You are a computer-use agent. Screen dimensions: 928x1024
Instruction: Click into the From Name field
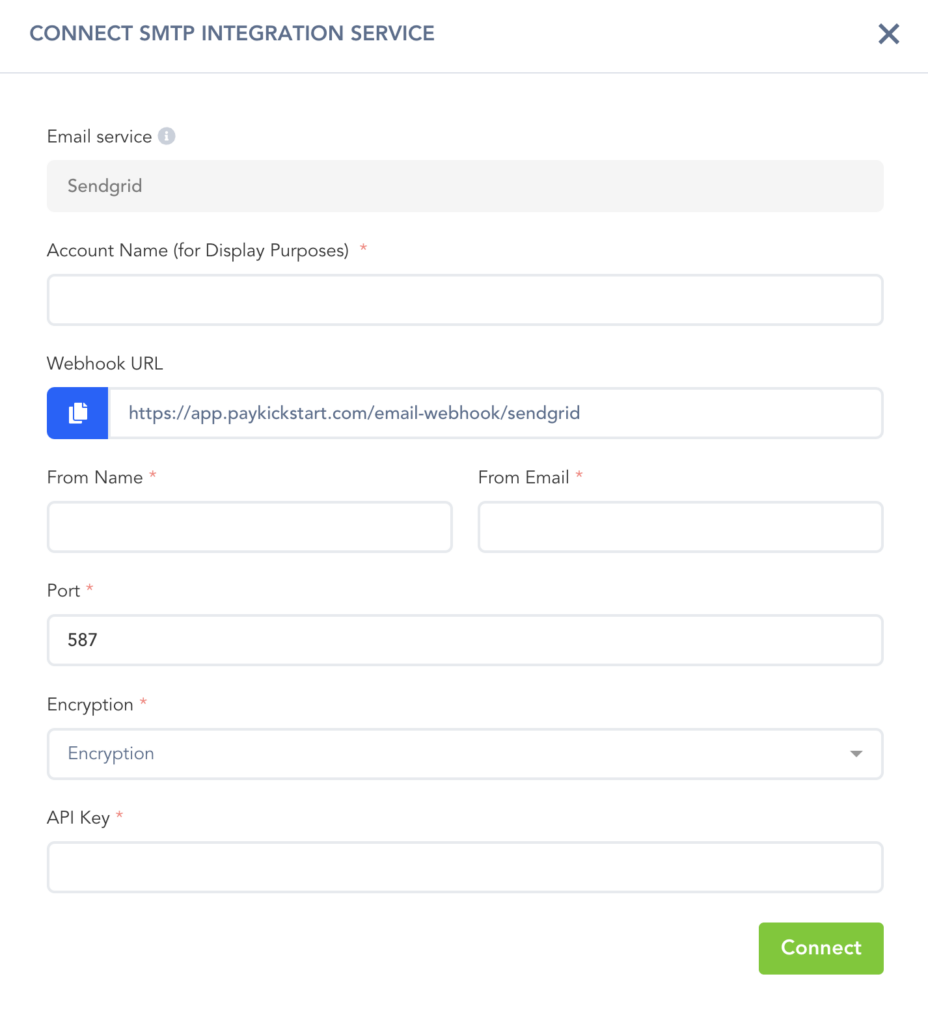pyautogui.click(x=250, y=527)
